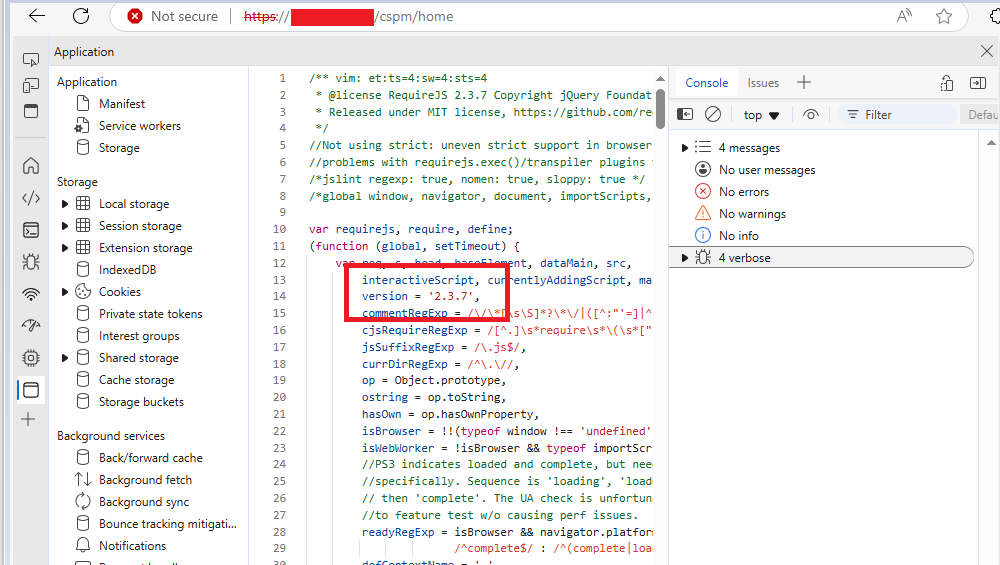Expand the Local storage tree node
Screen dimensions: 1000x565
(65, 204)
